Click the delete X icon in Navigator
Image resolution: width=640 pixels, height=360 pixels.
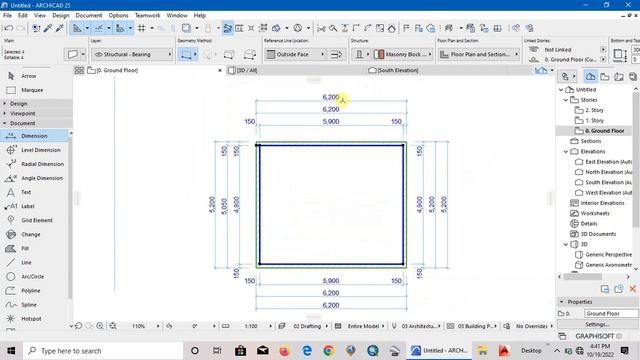pyautogui.click(x=633, y=289)
